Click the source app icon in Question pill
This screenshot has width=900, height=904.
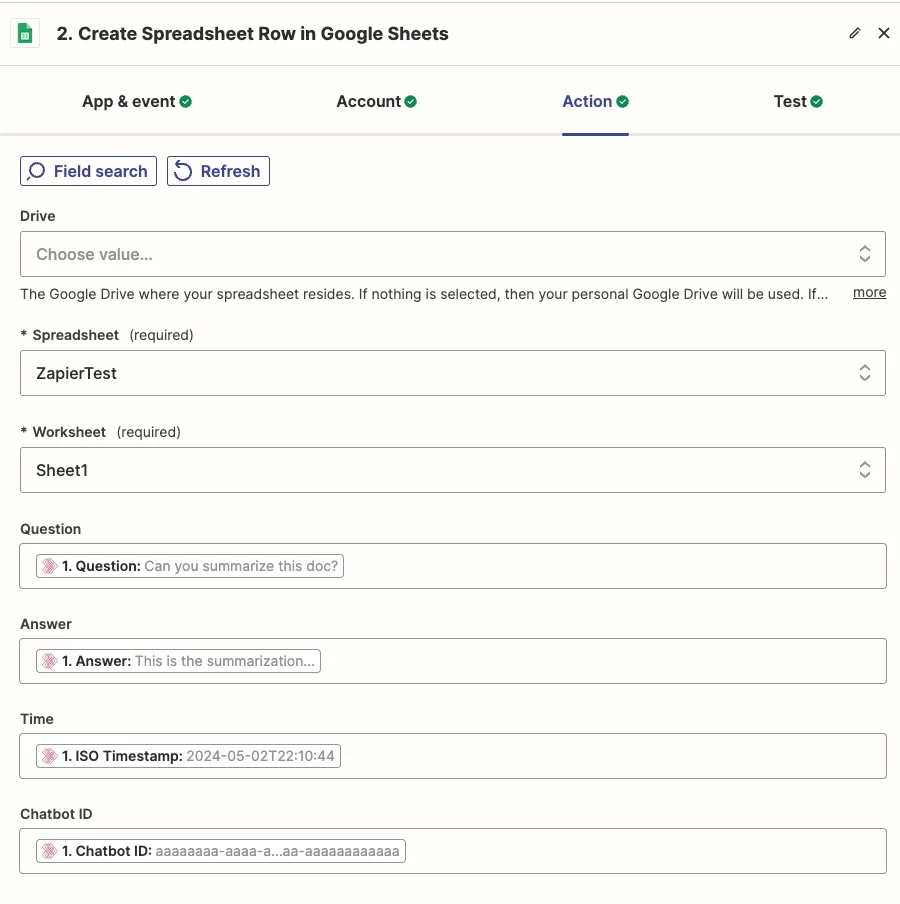point(49,566)
